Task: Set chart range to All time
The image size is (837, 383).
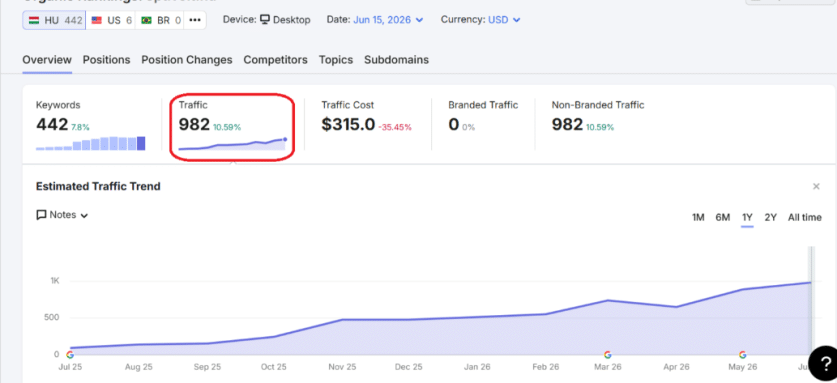Action: click(x=805, y=217)
